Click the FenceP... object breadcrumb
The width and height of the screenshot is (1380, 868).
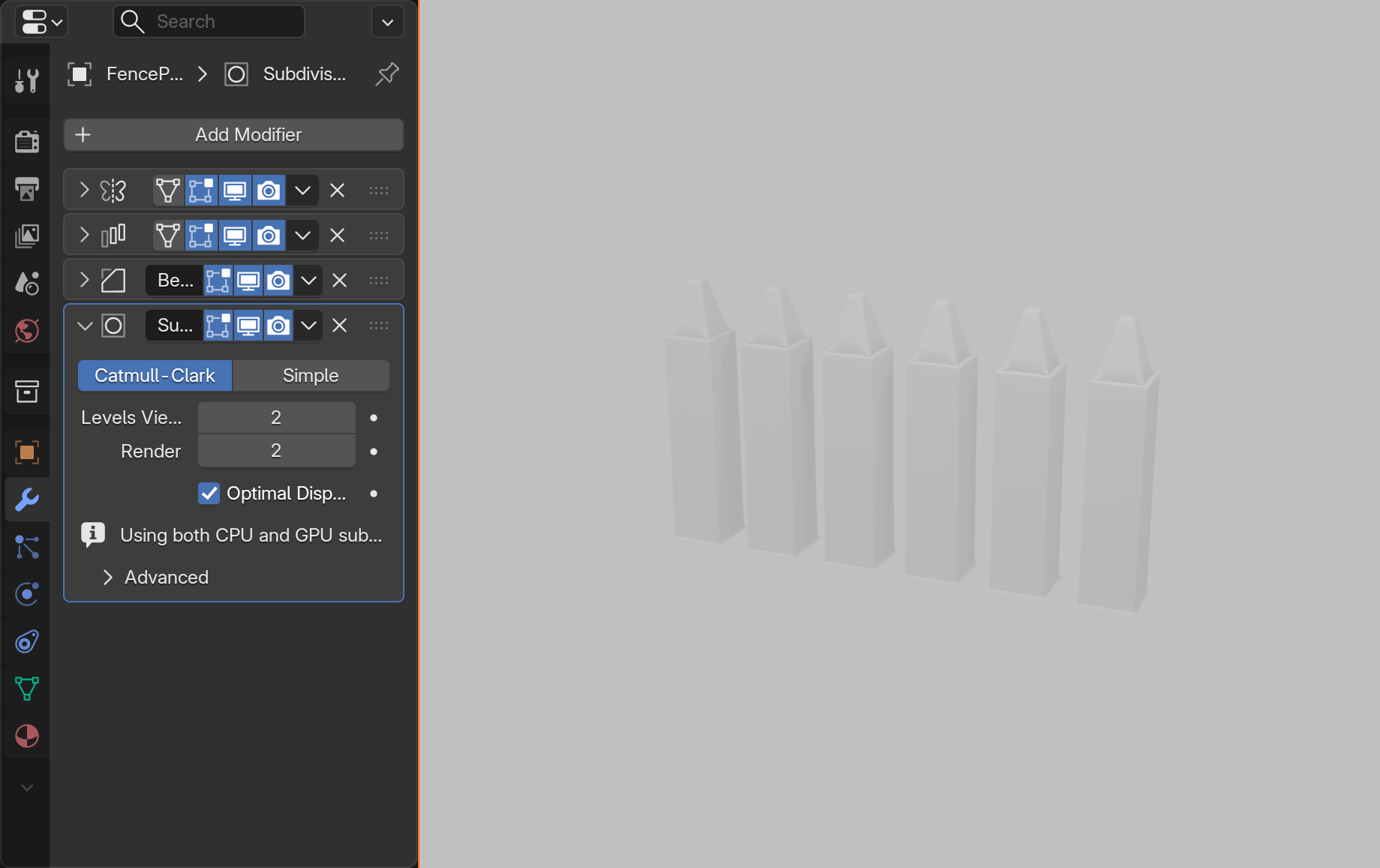pos(125,74)
